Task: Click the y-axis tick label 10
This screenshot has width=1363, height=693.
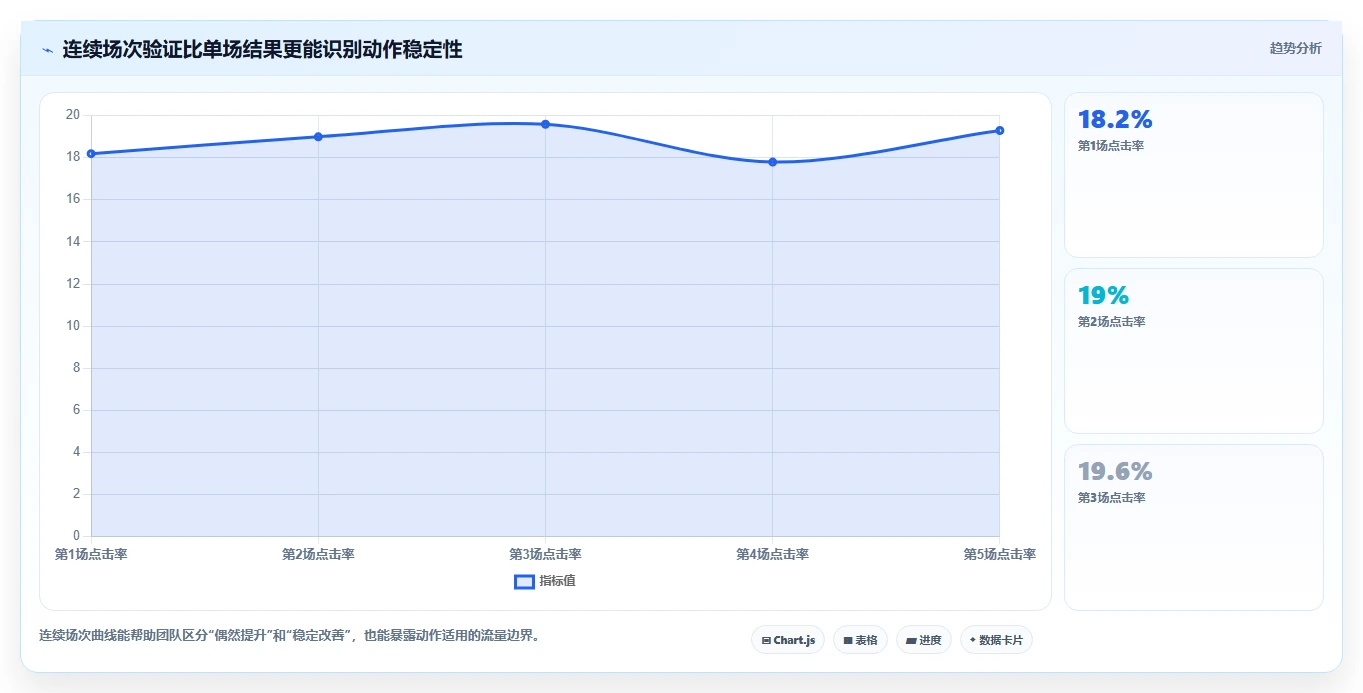Action: (x=72, y=325)
